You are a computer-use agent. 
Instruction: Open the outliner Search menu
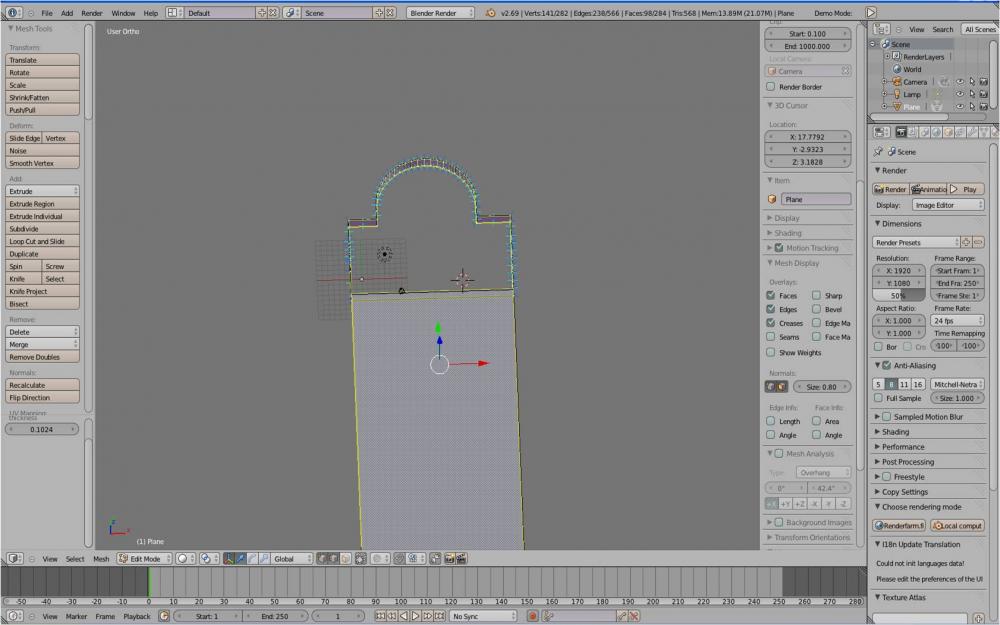943,29
